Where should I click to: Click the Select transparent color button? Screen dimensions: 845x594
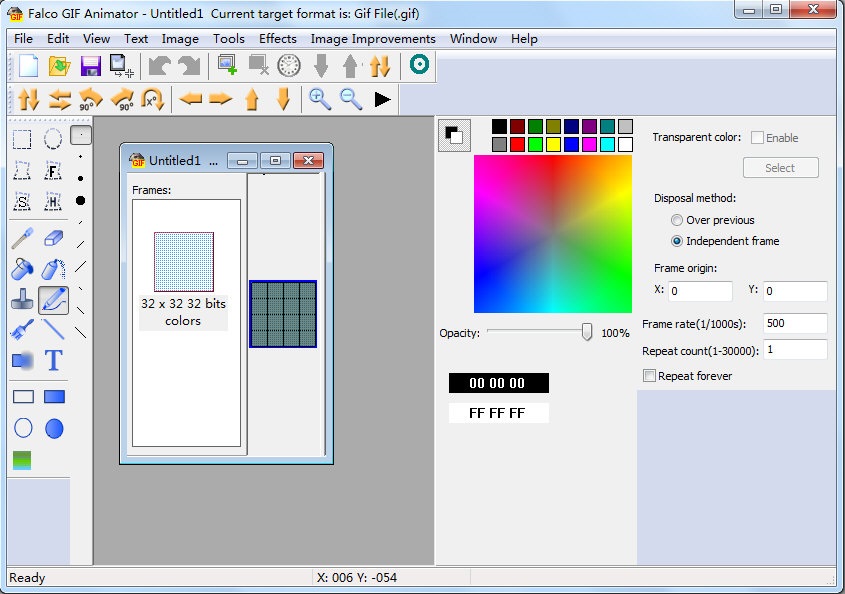point(780,168)
